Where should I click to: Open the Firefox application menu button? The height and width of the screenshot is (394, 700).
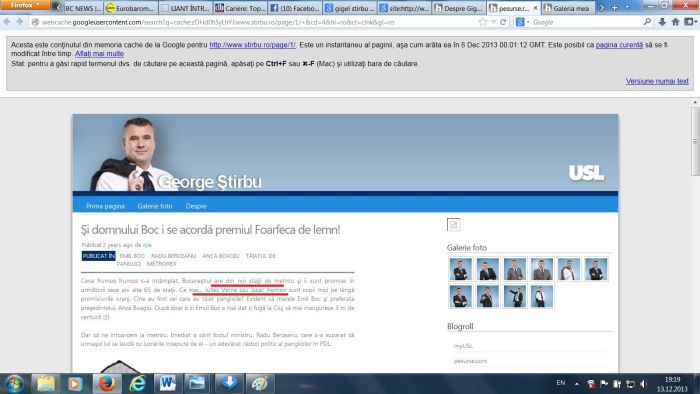pos(25,5)
